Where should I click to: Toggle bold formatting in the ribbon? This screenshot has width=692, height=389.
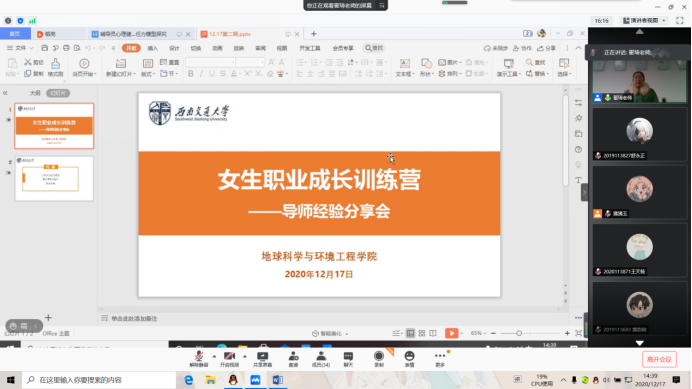coord(191,74)
